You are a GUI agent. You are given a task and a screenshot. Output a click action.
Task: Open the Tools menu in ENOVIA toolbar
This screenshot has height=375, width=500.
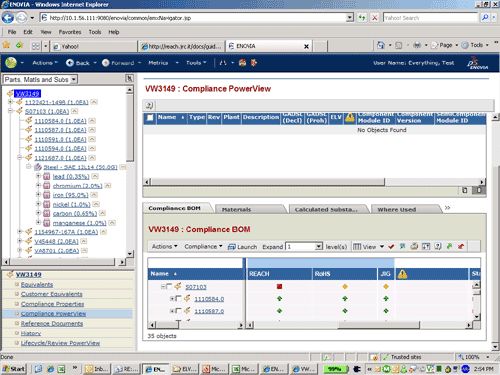(x=196, y=63)
